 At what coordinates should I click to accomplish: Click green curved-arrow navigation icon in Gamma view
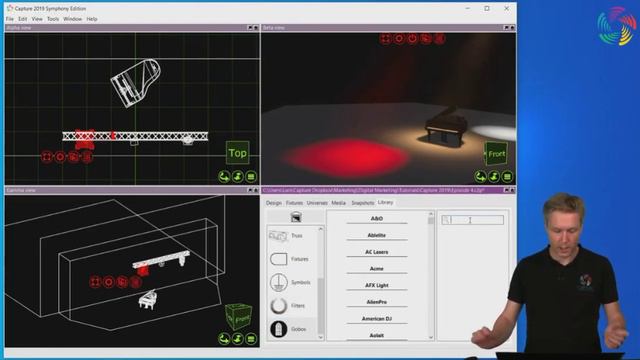click(224, 339)
